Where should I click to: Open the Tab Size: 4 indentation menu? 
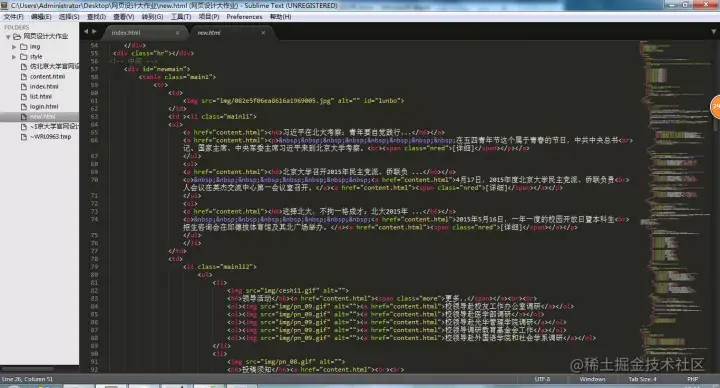642,379
